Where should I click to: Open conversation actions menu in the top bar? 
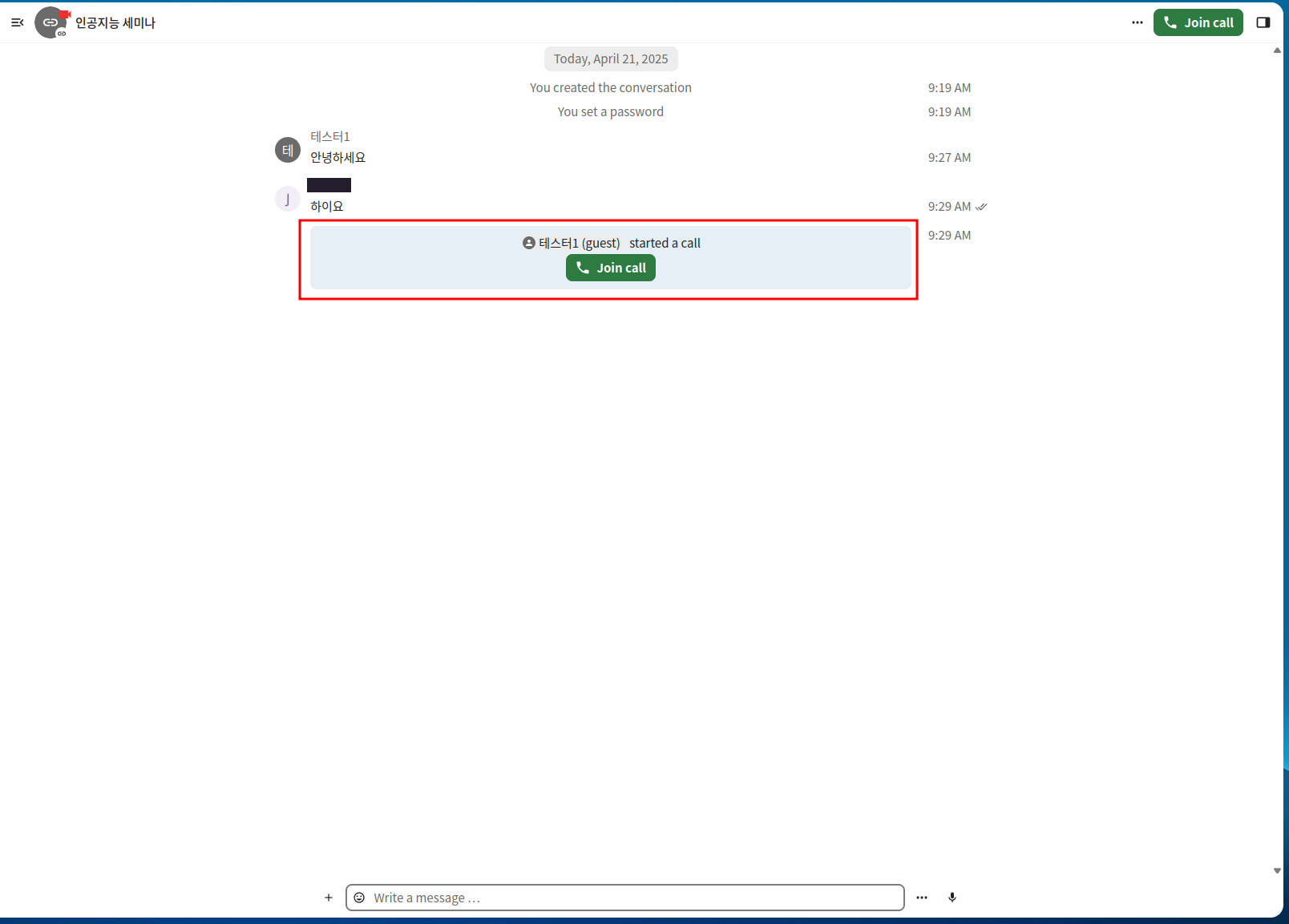1137,22
